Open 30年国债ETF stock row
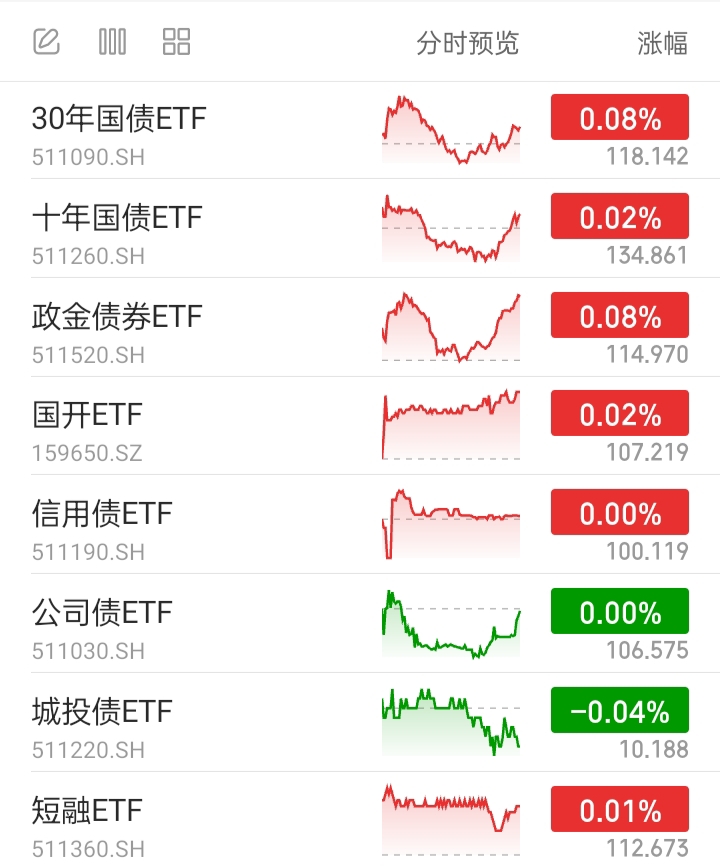 pyautogui.click(x=360, y=130)
